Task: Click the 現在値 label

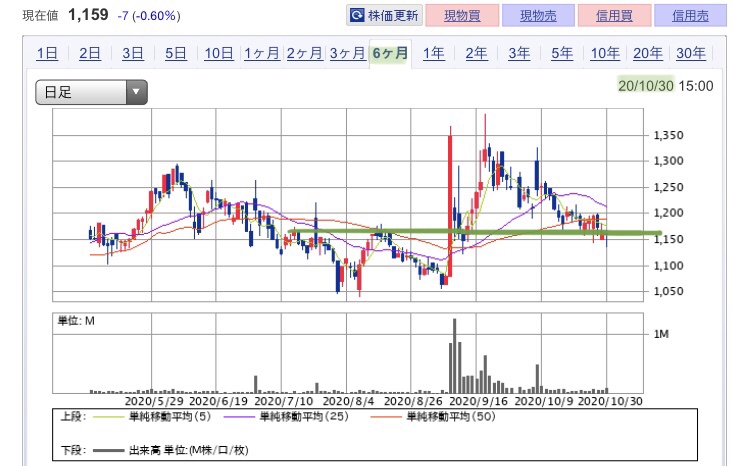Action: tap(40, 16)
